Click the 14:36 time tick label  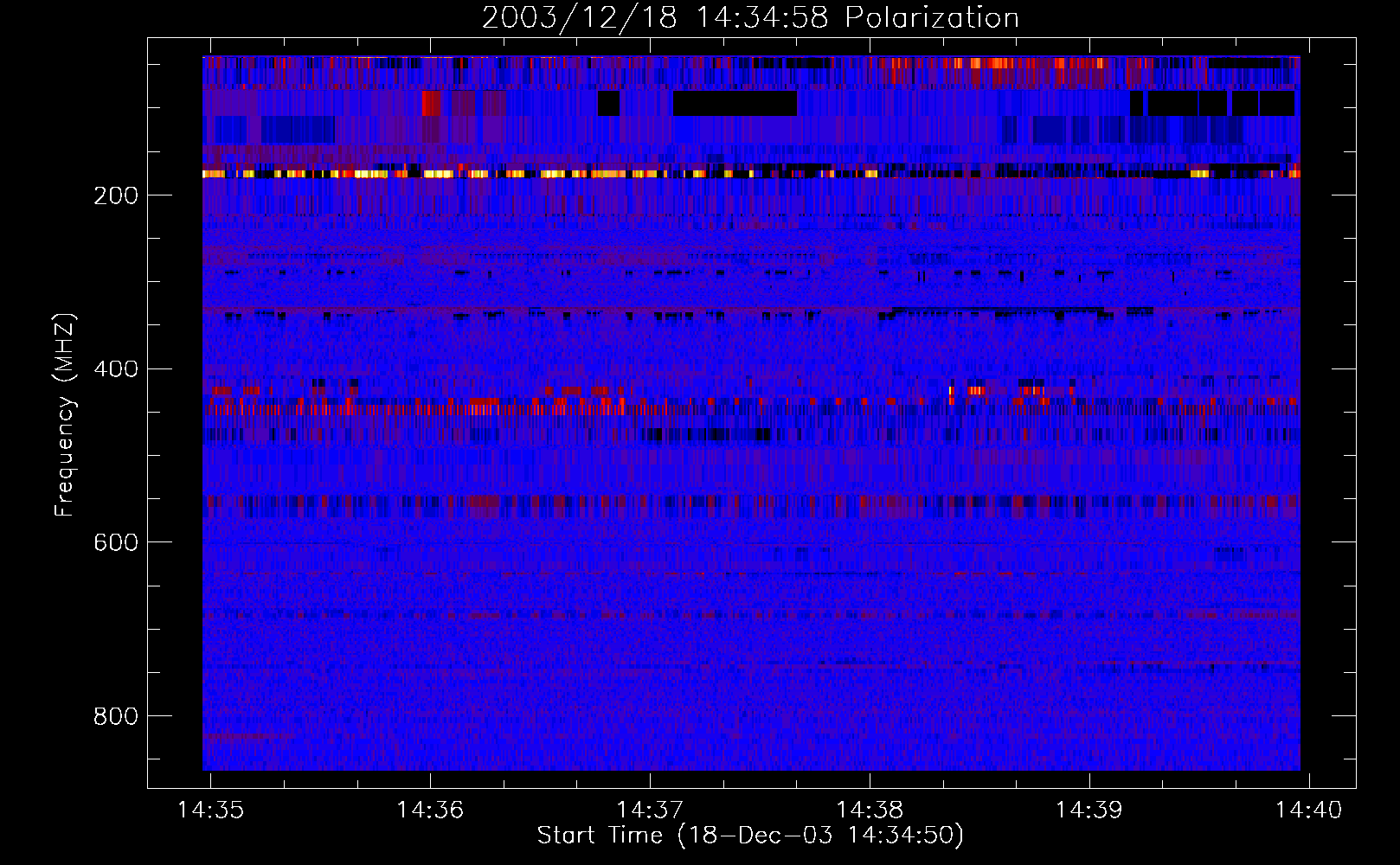pyautogui.click(x=430, y=810)
